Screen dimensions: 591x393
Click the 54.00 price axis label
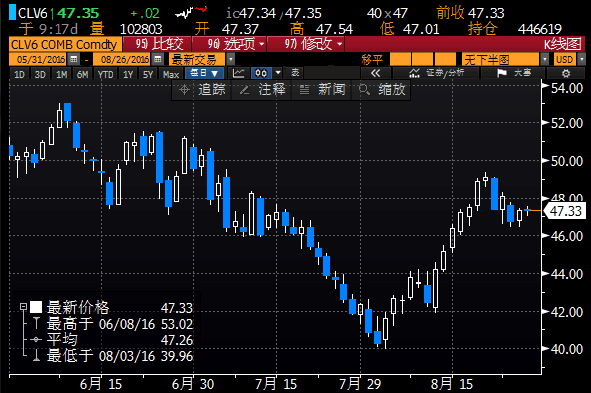coord(567,88)
